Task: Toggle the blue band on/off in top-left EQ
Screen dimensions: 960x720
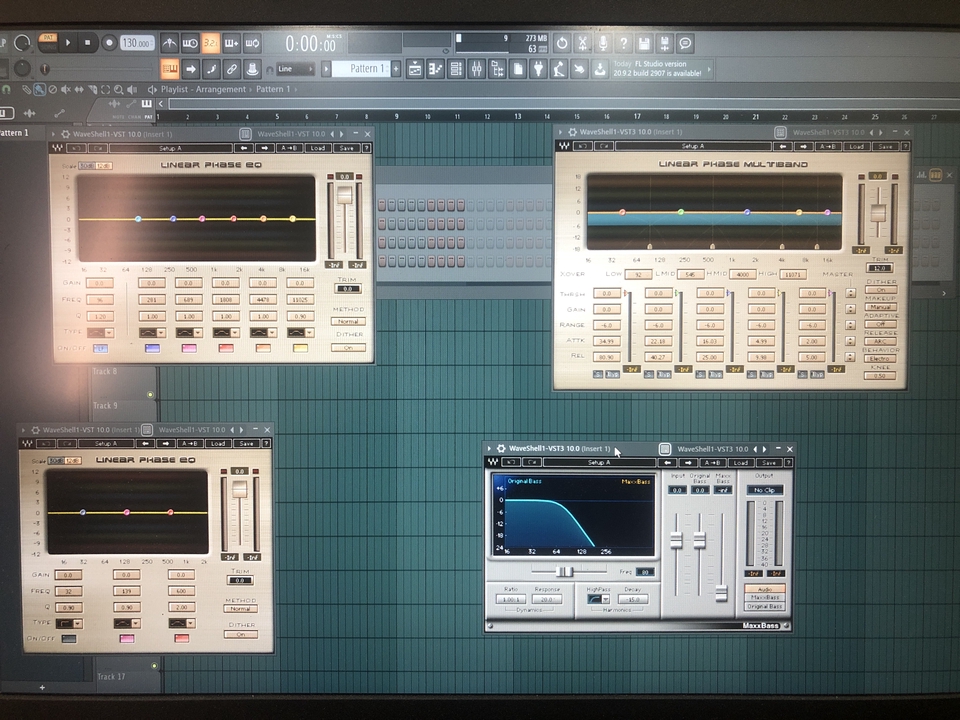Action: 152,348
